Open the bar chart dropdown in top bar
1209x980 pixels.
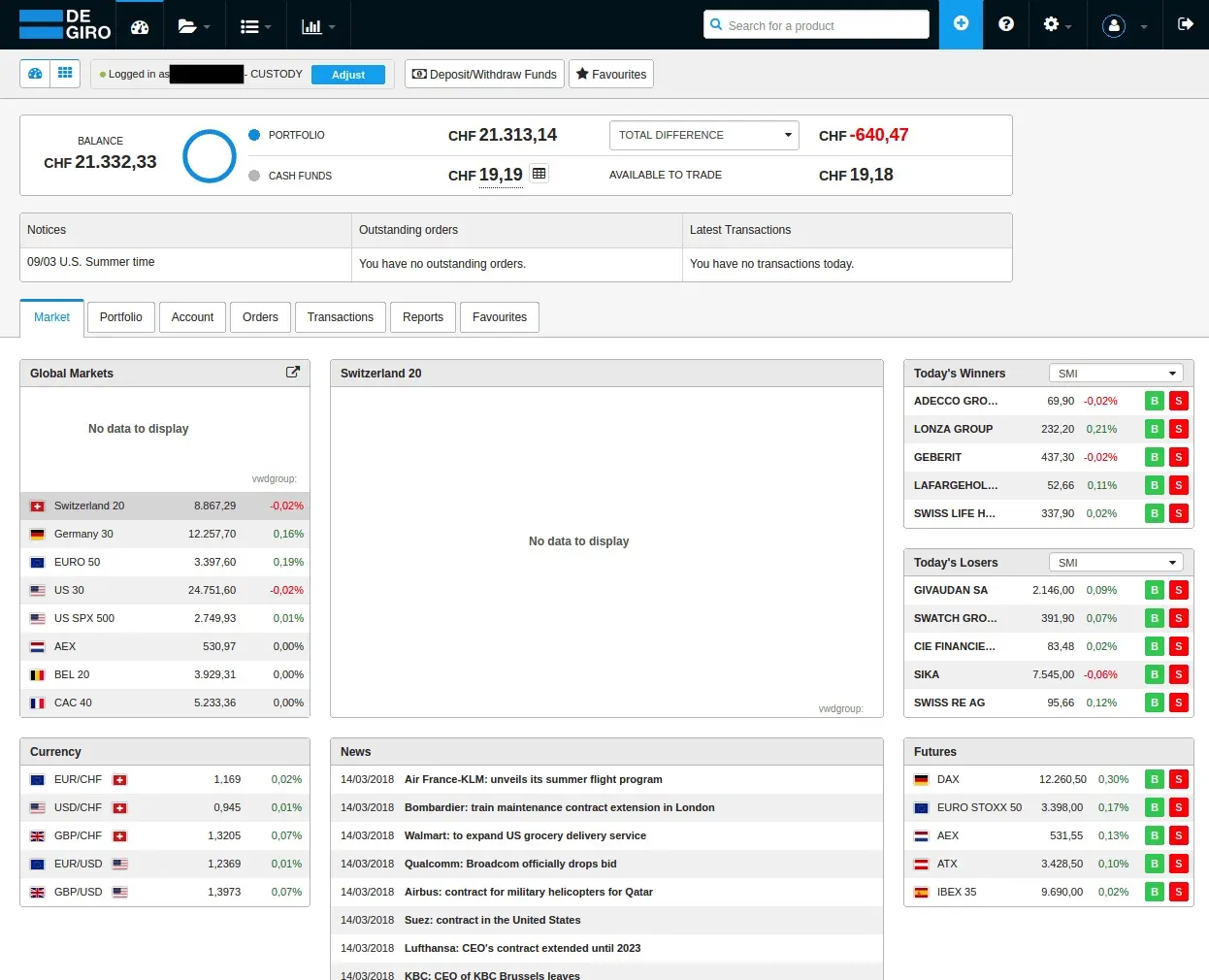(x=318, y=26)
